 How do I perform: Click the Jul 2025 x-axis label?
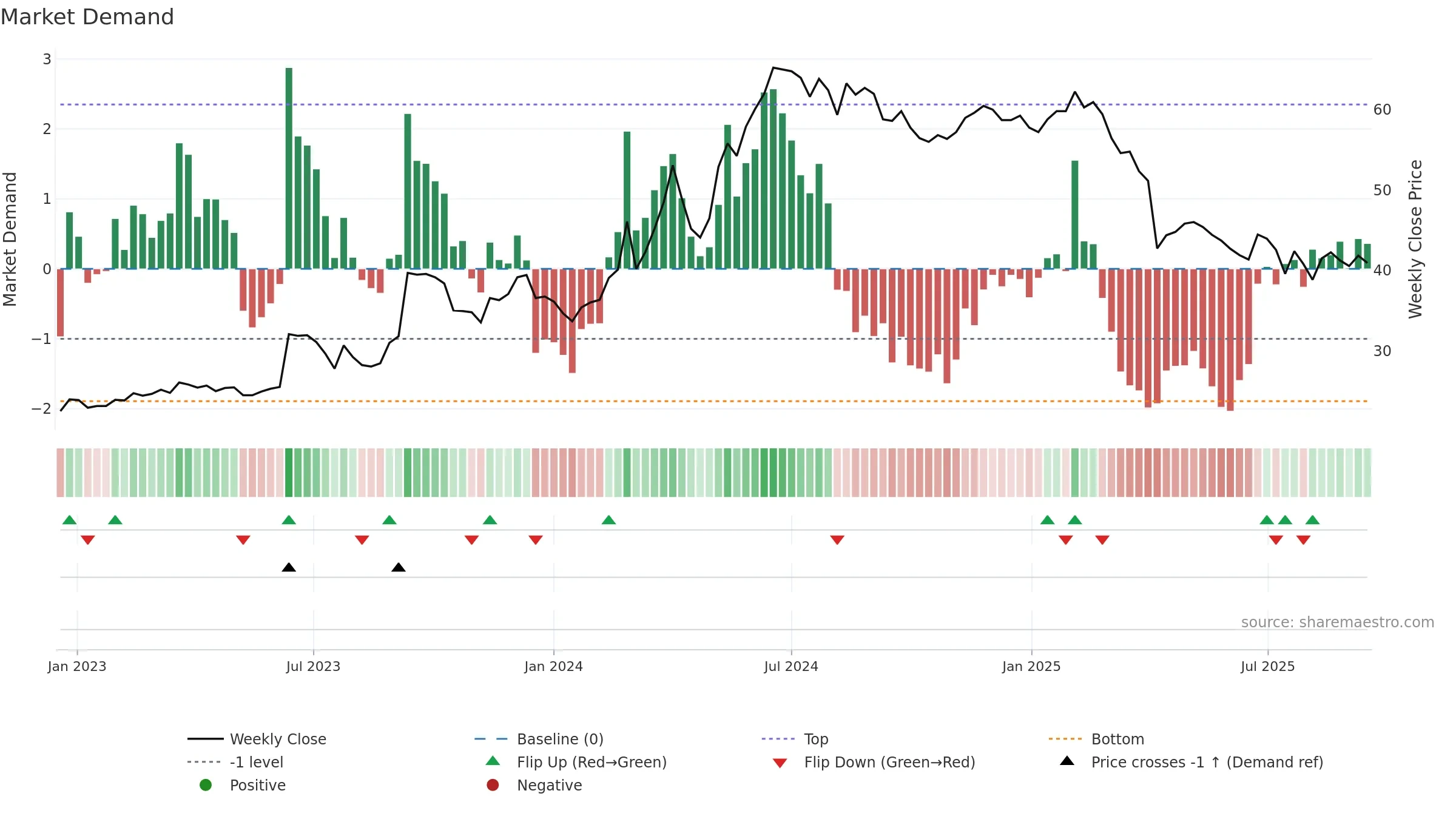click(x=1268, y=667)
